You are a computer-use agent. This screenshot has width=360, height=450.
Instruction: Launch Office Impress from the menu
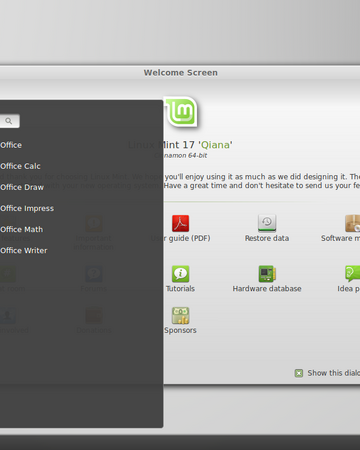click(x=27, y=209)
